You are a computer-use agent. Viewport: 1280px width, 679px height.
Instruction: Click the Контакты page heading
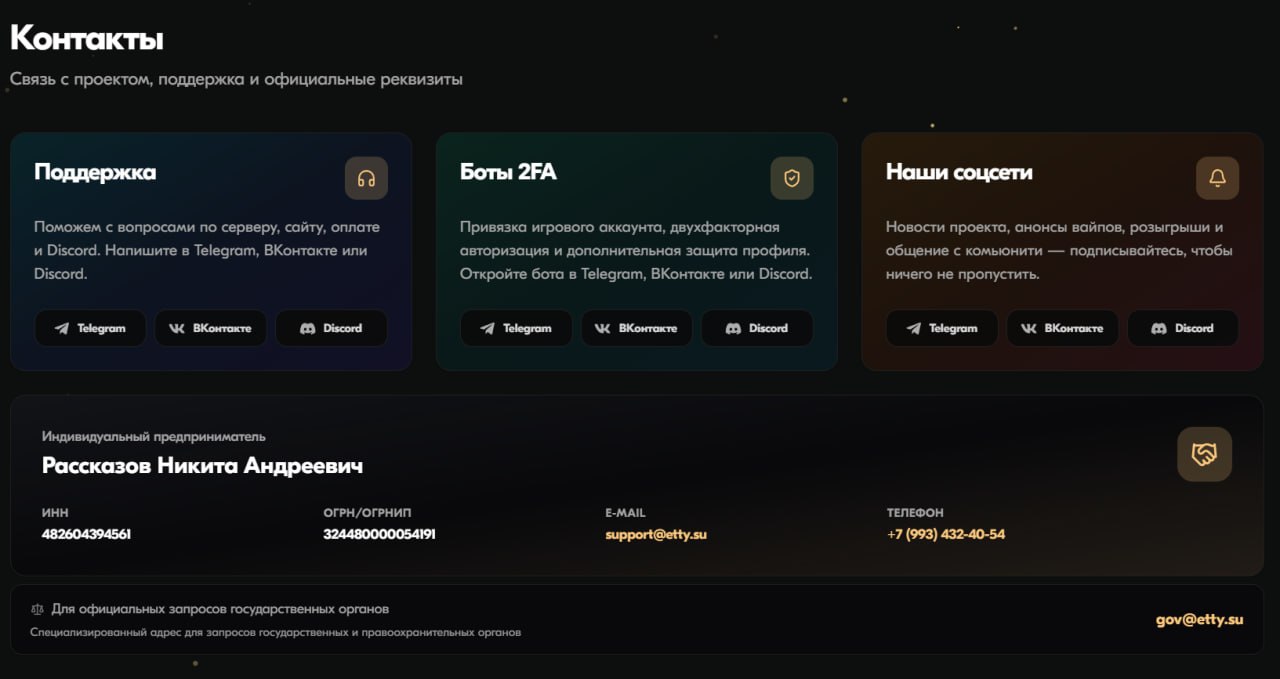pos(87,39)
